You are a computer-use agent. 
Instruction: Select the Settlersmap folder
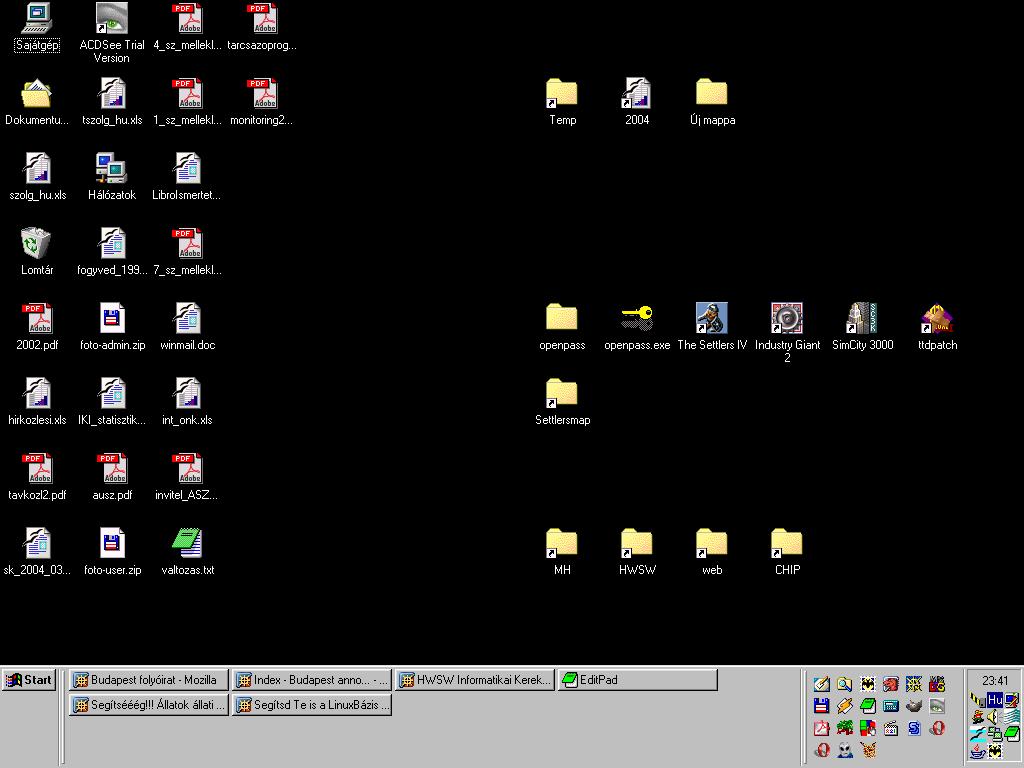562,394
